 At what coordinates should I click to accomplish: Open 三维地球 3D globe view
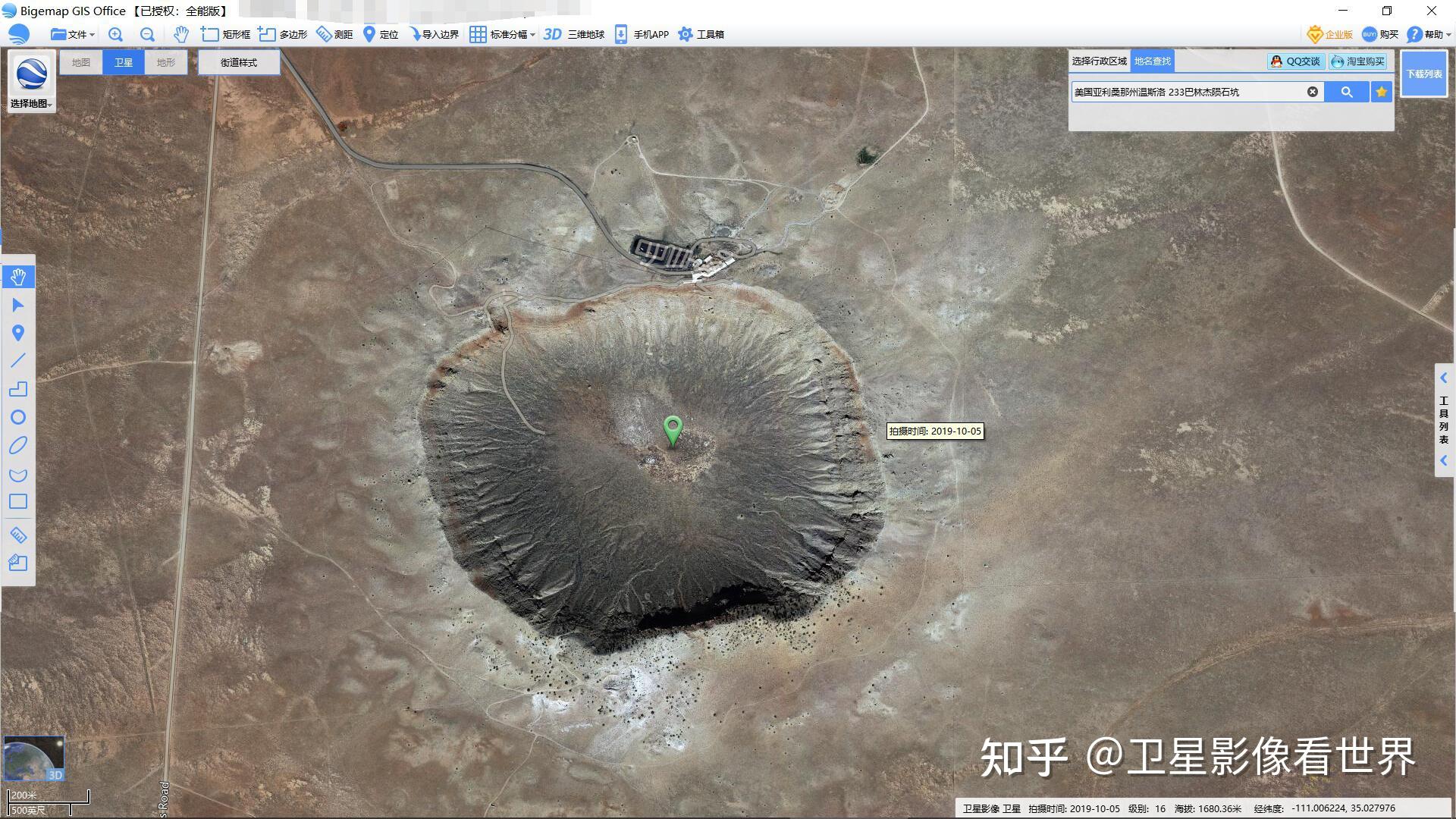pos(574,34)
